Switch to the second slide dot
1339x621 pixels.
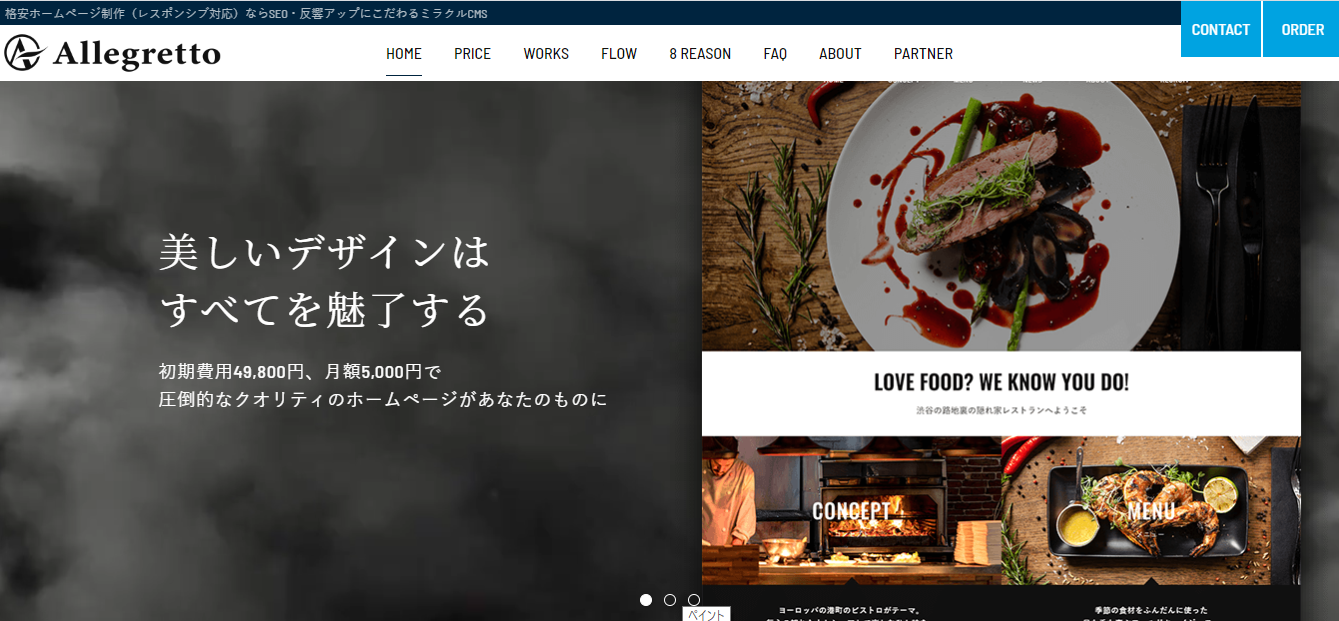coord(670,600)
